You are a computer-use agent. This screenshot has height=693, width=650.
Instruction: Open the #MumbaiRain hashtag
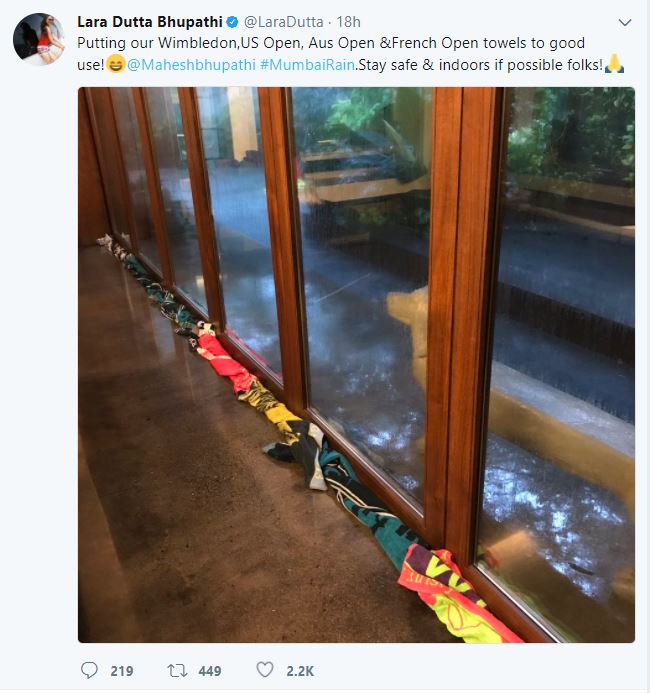(308, 65)
